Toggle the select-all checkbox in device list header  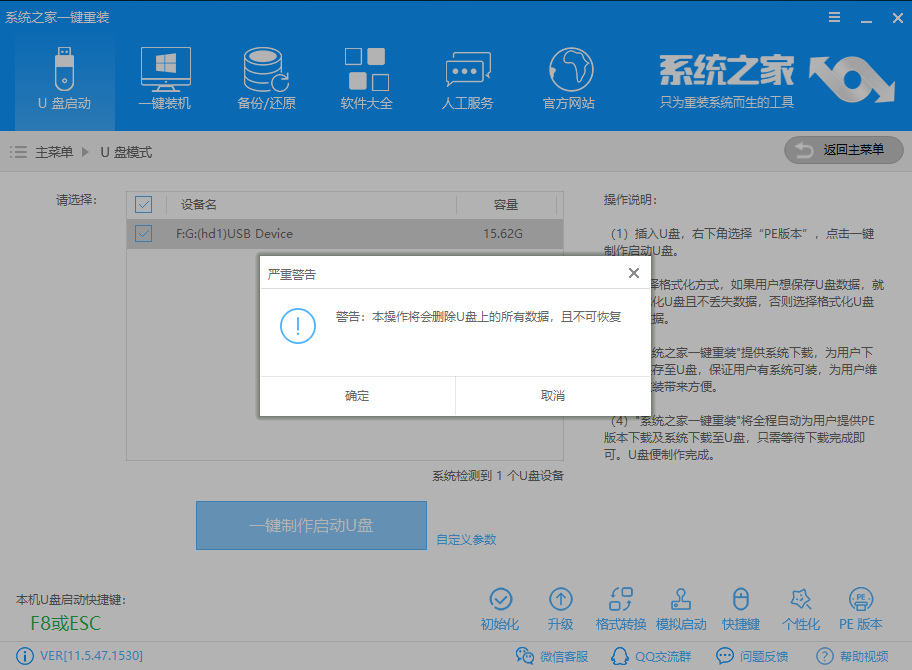(143, 204)
